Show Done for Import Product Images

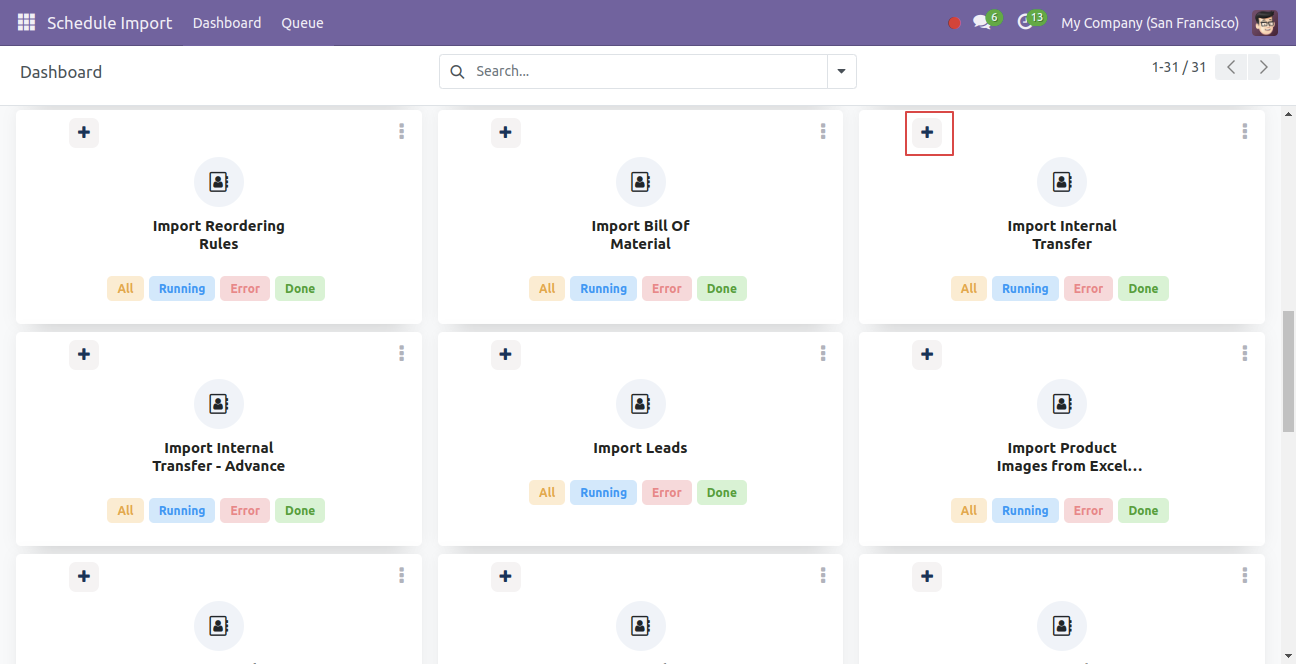pos(1143,510)
